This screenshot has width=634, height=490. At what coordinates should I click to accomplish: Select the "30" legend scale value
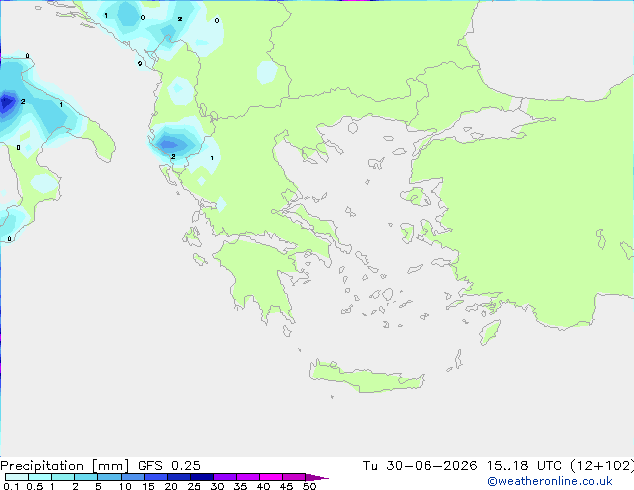tap(217, 486)
